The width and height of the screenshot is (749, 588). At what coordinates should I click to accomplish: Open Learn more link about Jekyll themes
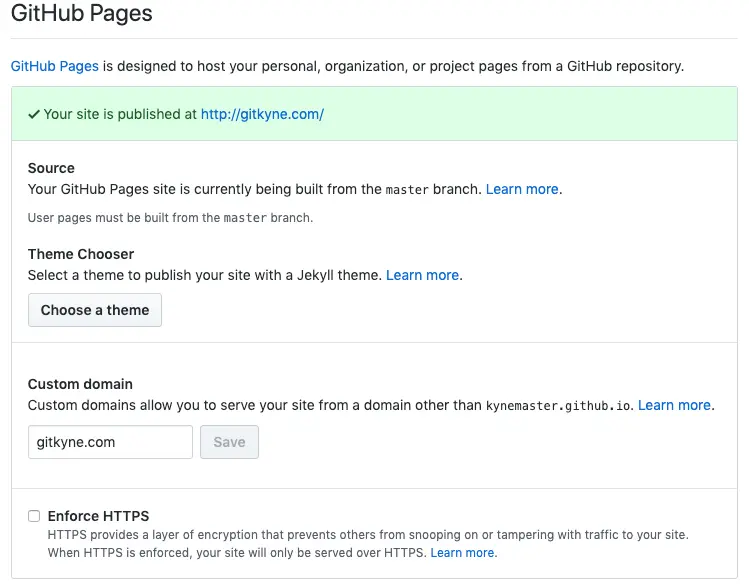[423, 275]
